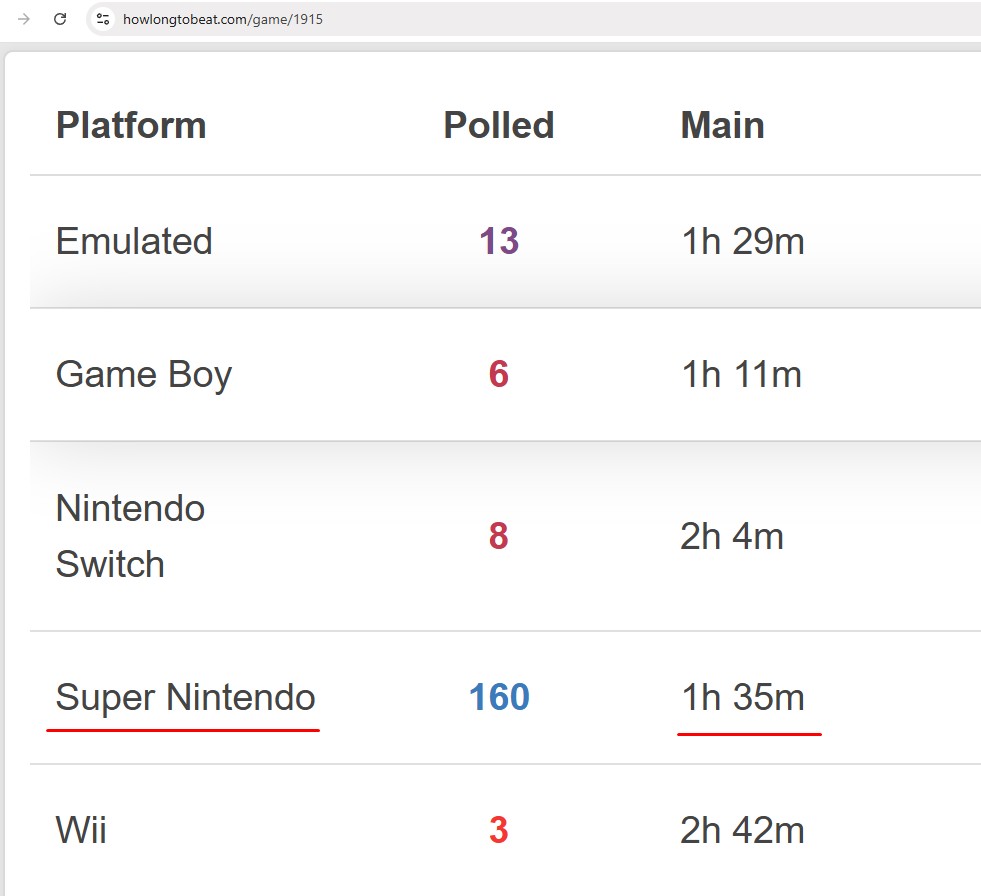The image size is (981, 896).
Task: Click Emulated main time 1h 29m
Action: pos(743,241)
